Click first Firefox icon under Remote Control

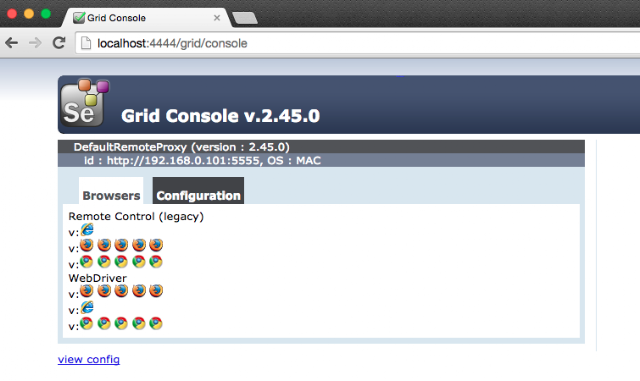[x=87, y=245]
